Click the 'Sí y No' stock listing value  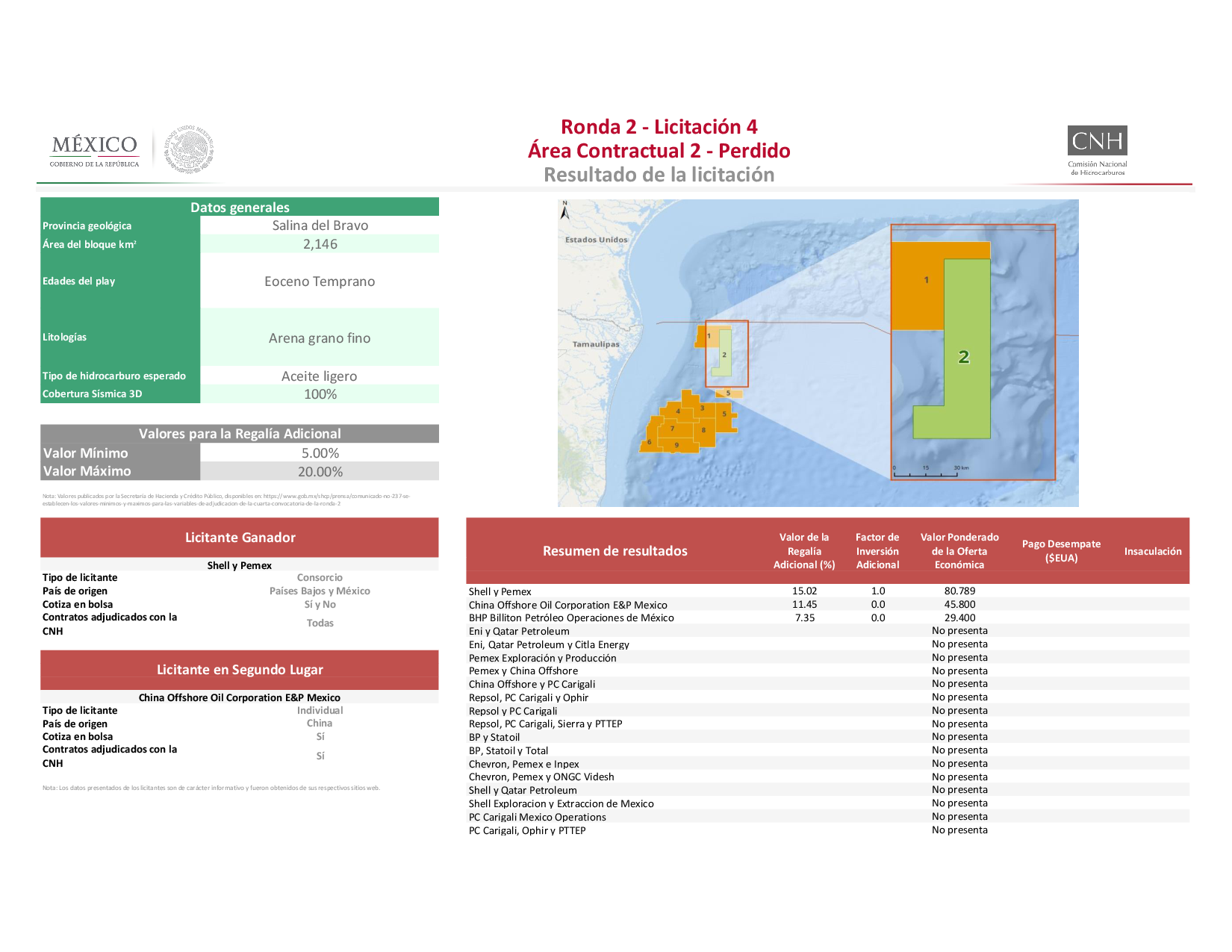click(320, 605)
